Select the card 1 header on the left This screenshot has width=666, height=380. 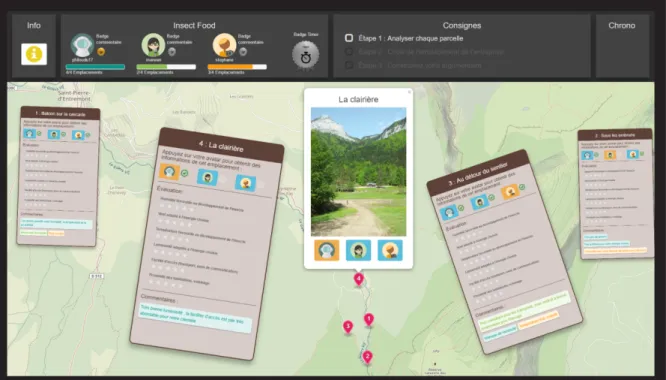(60, 114)
